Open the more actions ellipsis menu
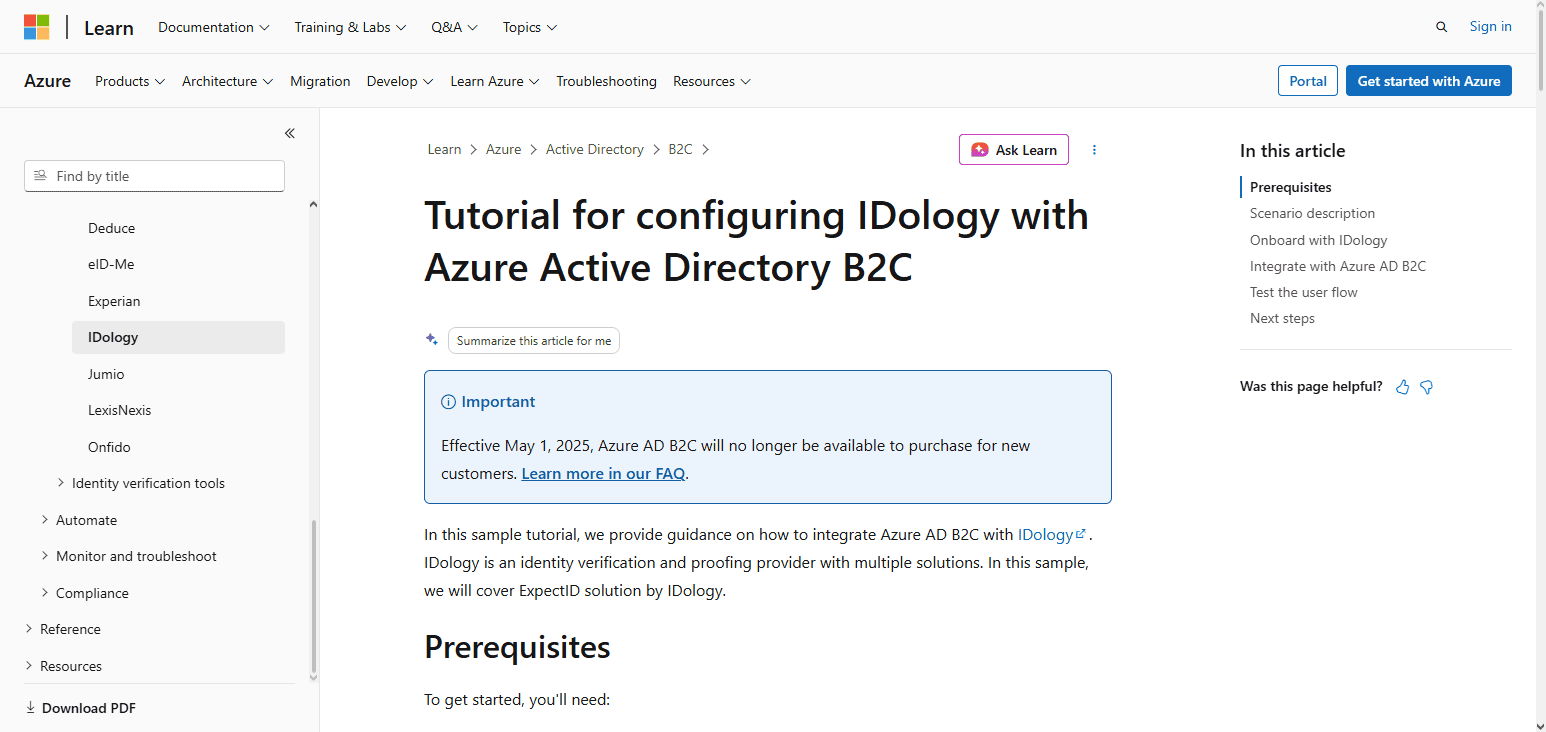1546x732 pixels. tap(1094, 150)
